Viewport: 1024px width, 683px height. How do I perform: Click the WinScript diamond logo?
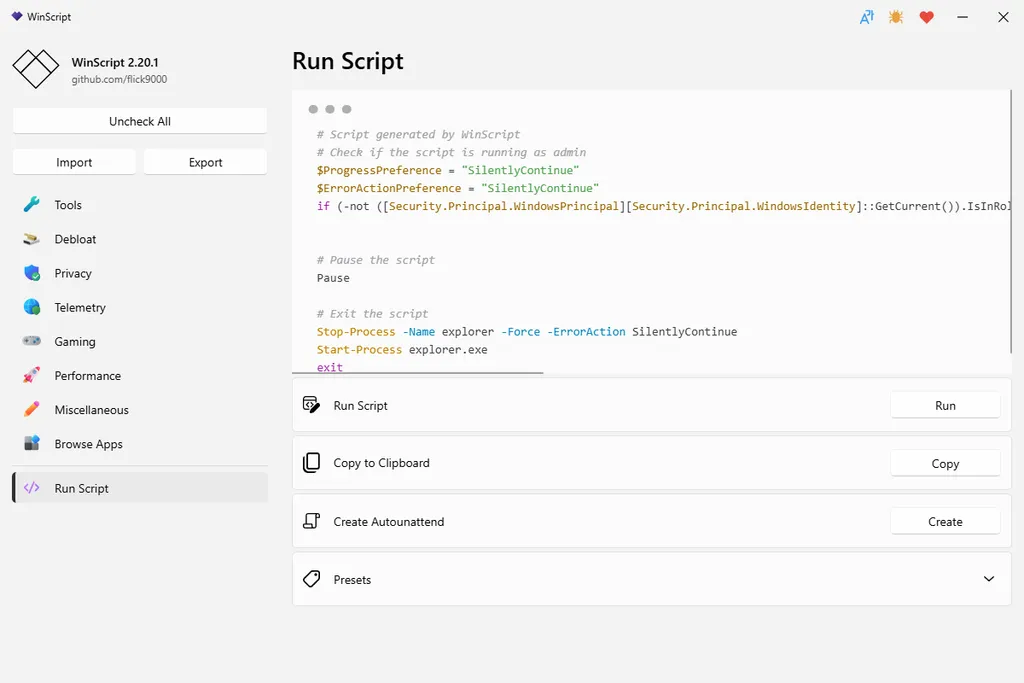36,69
